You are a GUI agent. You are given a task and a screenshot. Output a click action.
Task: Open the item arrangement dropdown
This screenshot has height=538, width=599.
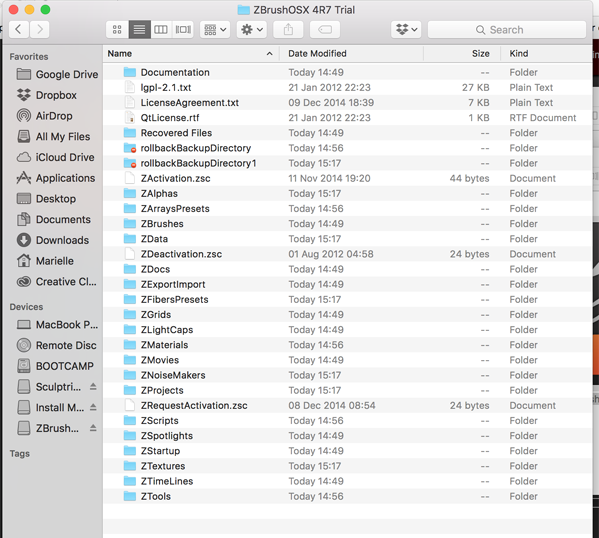pyautogui.click(x=215, y=29)
